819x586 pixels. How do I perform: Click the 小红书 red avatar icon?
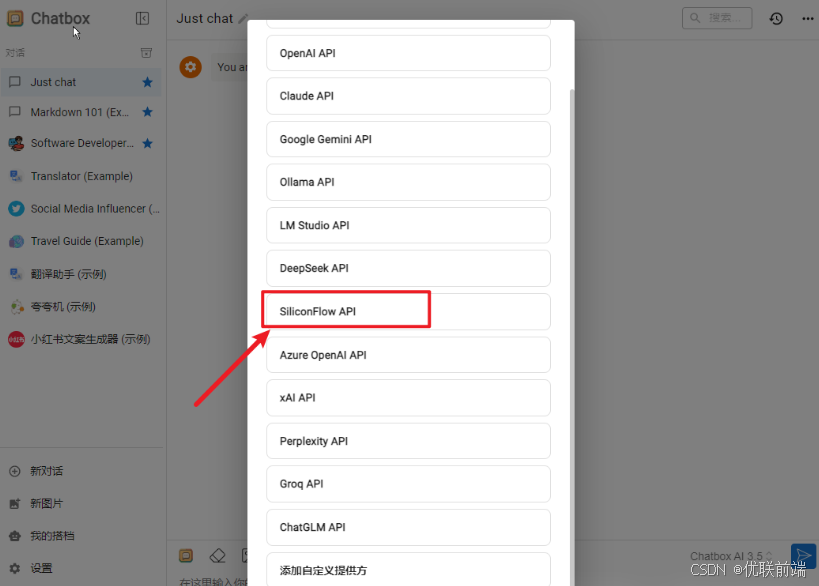point(16,339)
